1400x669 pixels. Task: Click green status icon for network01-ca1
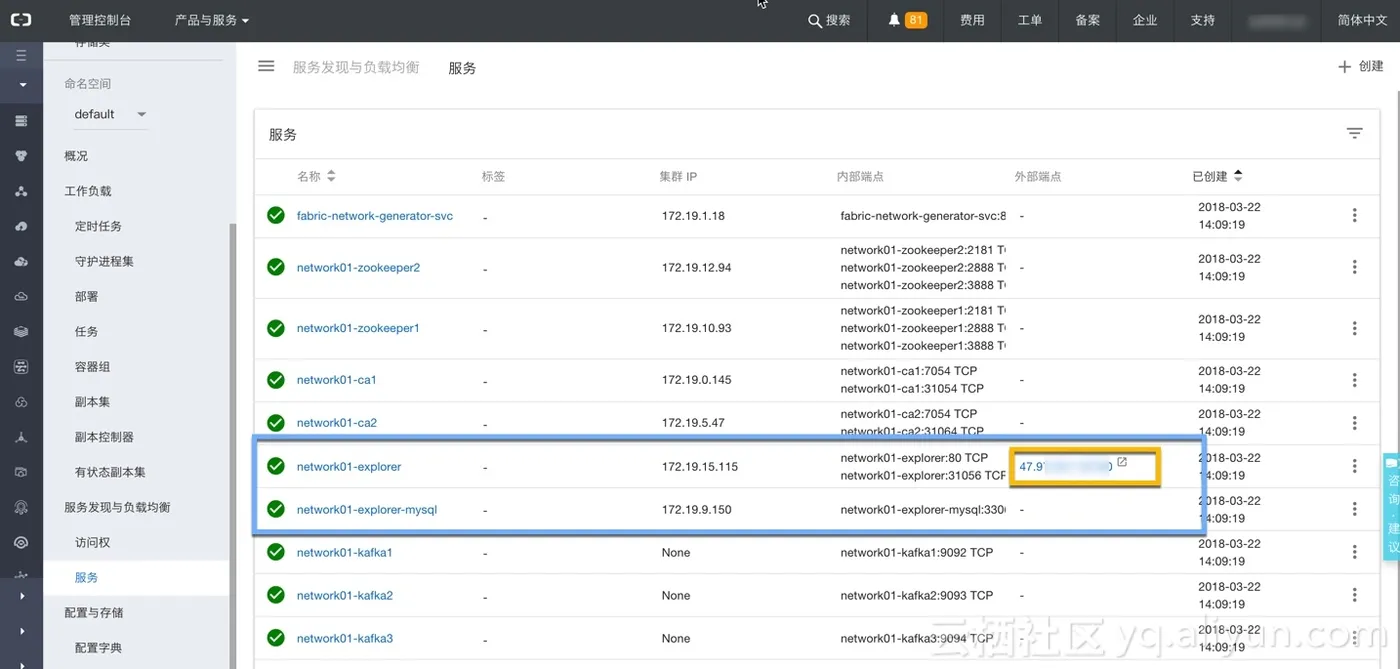click(276, 380)
